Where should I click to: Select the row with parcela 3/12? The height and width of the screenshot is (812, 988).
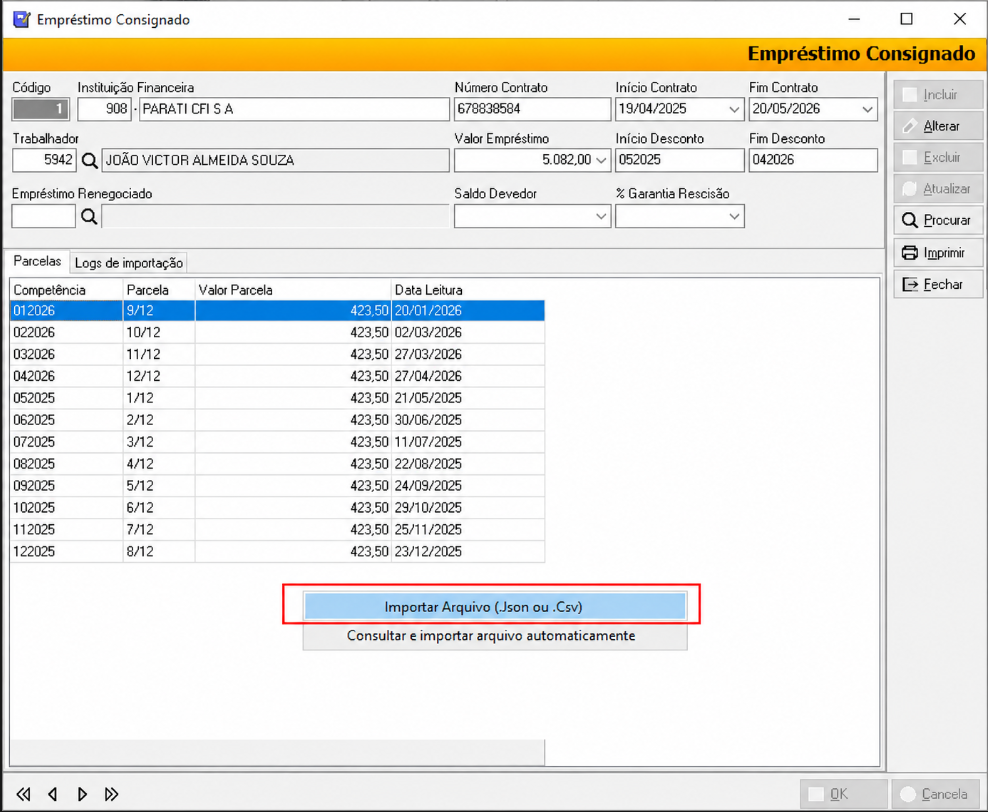[x=277, y=442]
